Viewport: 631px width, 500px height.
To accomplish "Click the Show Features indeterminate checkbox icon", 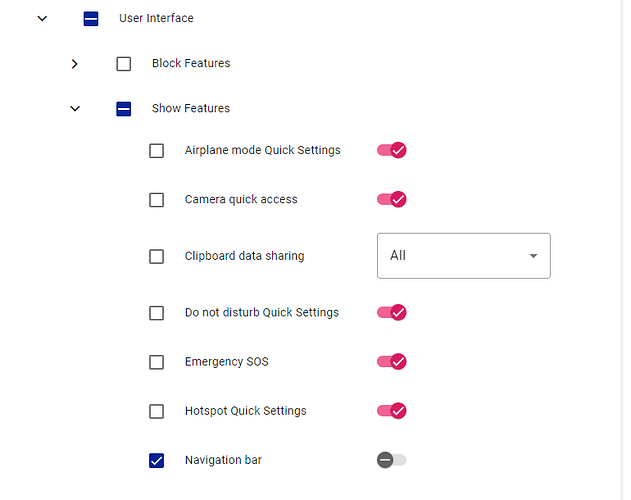I will tap(124, 109).
